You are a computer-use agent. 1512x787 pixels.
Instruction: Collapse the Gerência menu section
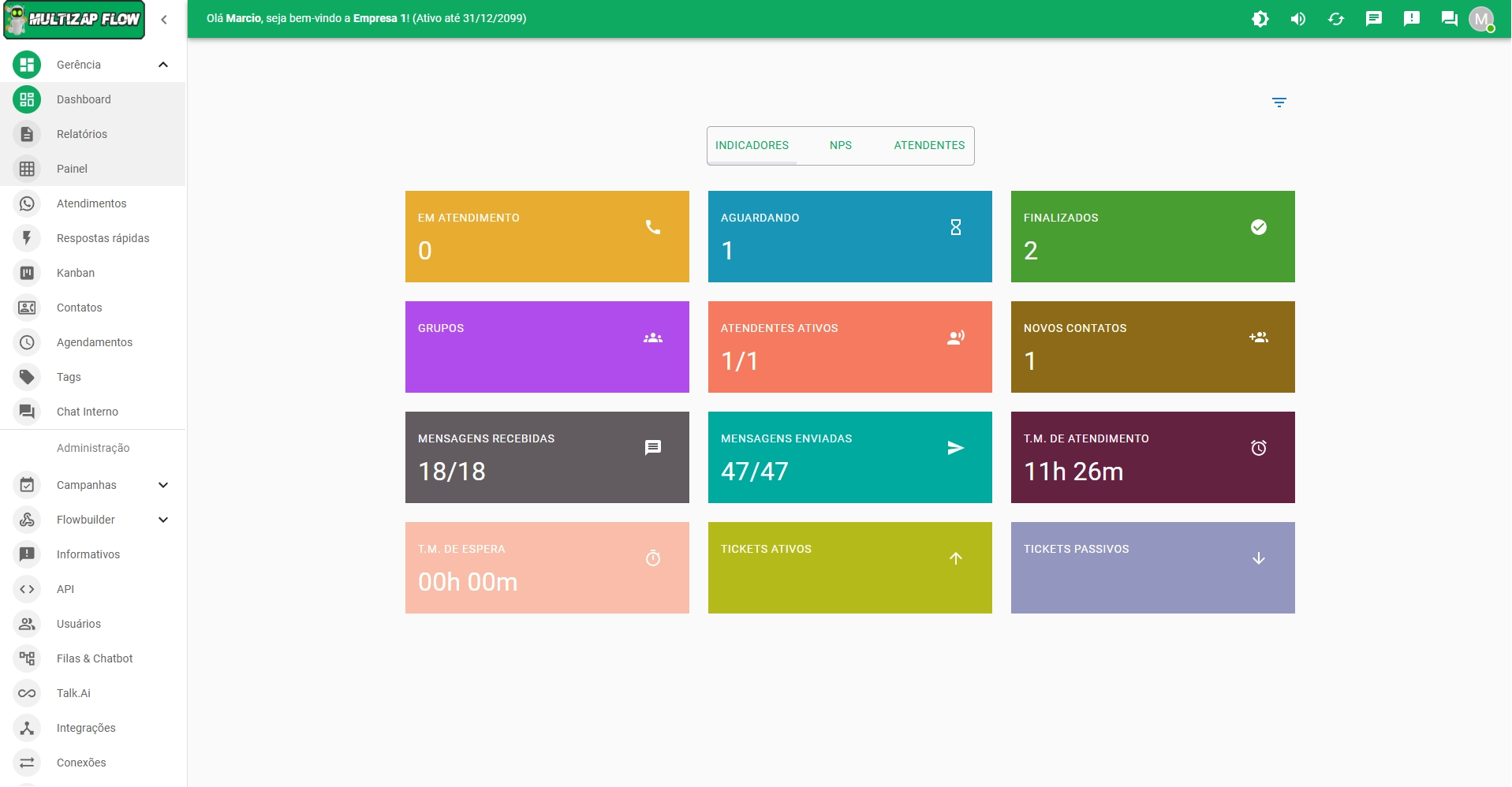tap(163, 65)
